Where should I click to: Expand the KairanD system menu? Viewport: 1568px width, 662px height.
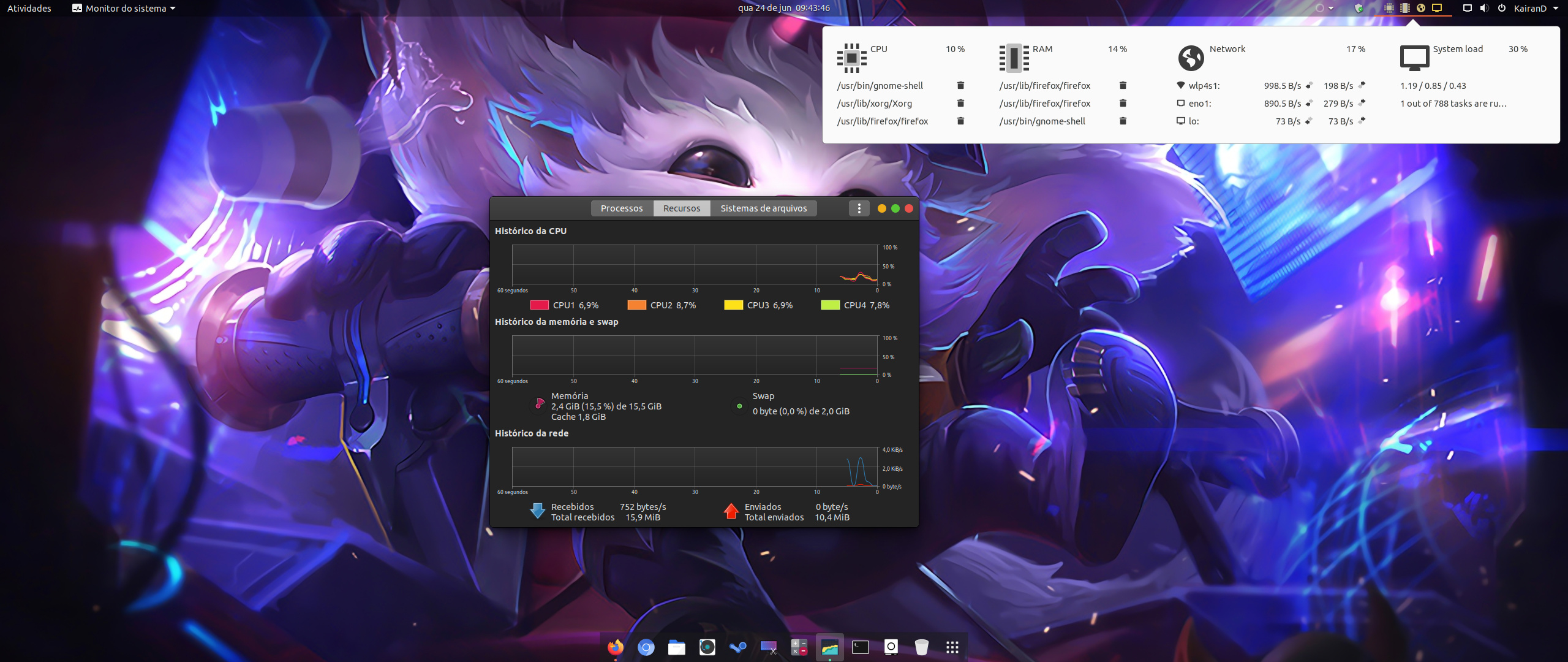point(1536,8)
